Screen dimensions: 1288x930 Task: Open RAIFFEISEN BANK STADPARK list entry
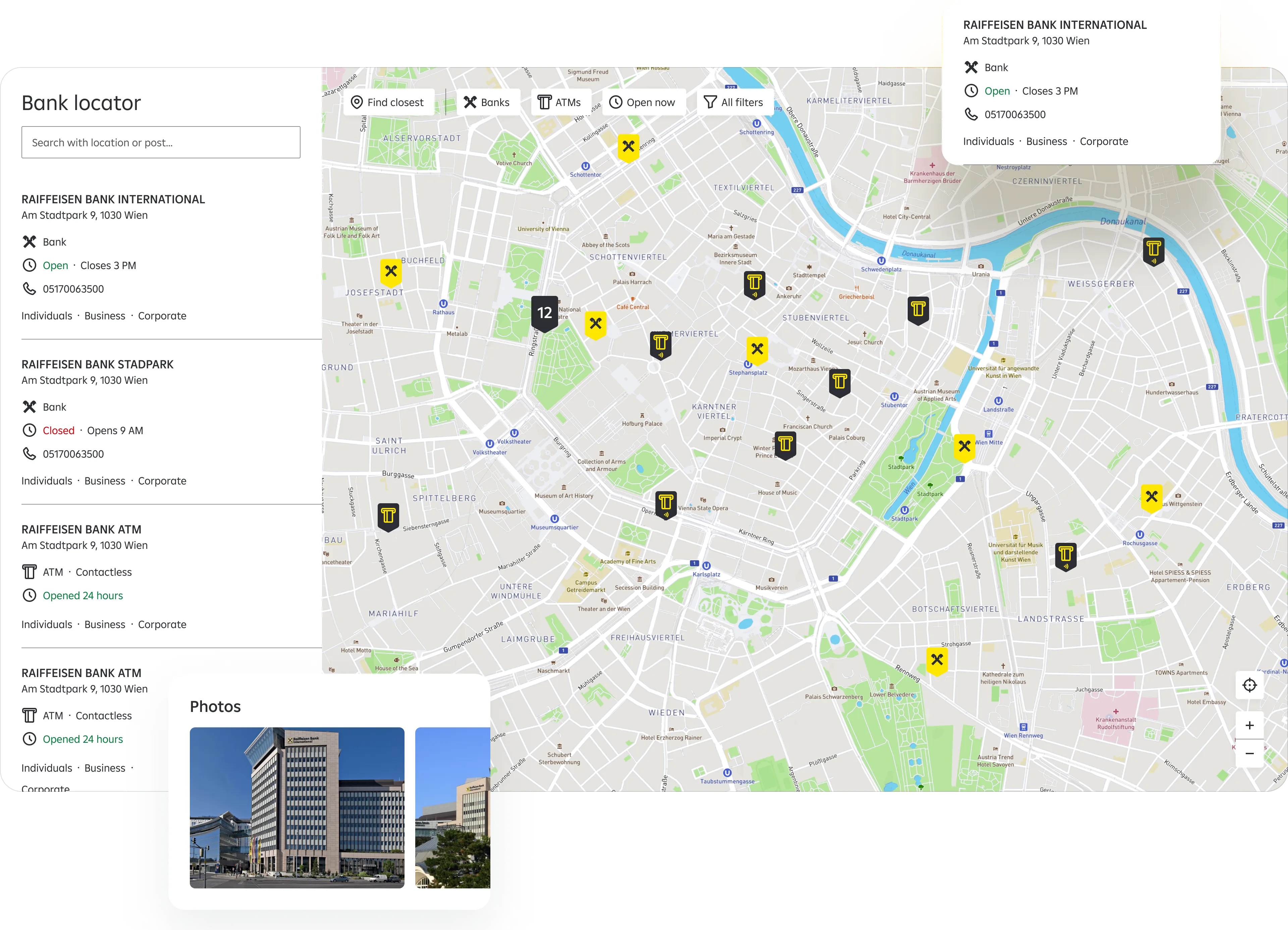pyautogui.click(x=98, y=365)
